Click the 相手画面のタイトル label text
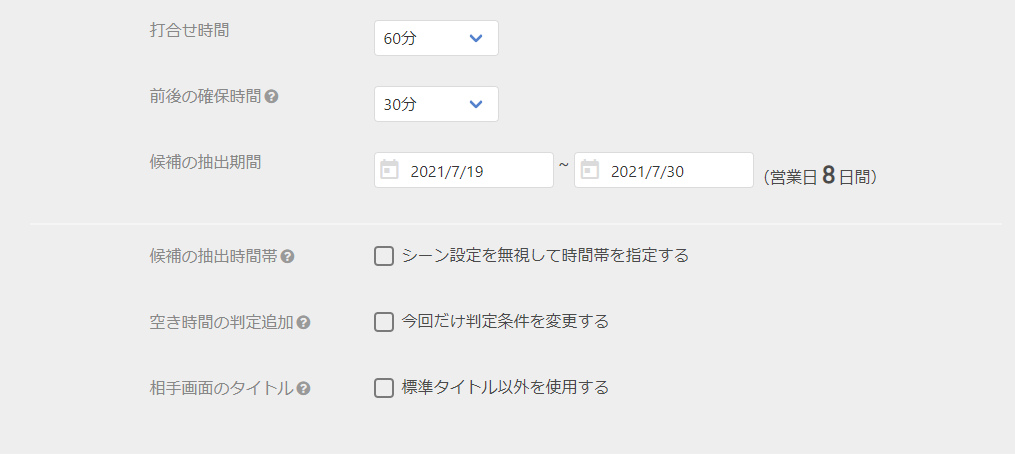The width and height of the screenshot is (1015, 458). (221, 389)
